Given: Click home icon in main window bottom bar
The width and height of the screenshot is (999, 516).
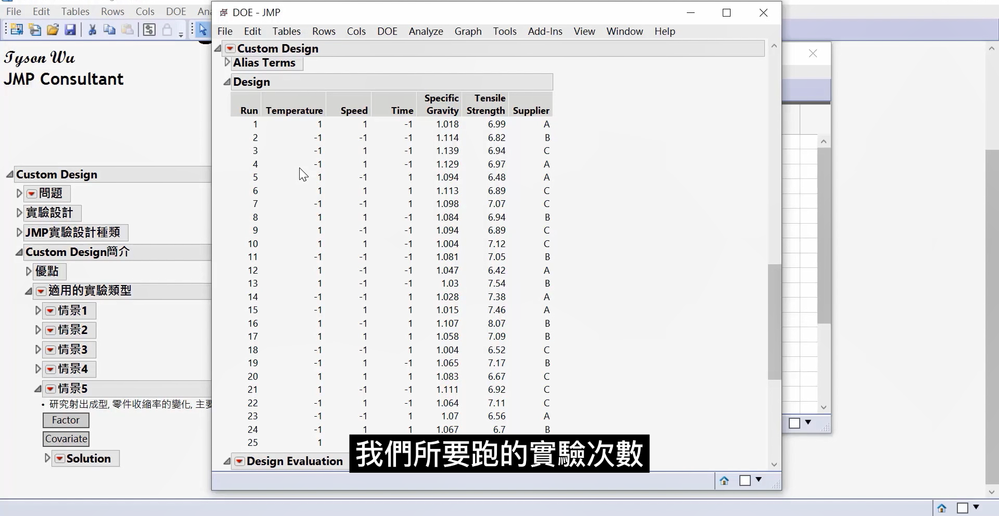Looking at the screenshot, I should [x=942, y=508].
